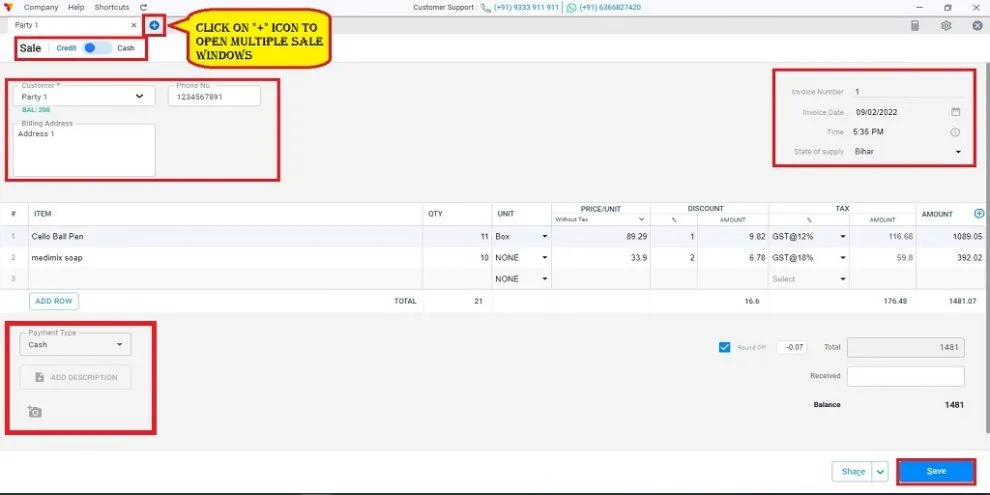Click the Share button
Screen dimensions: 990x495
[853, 472]
